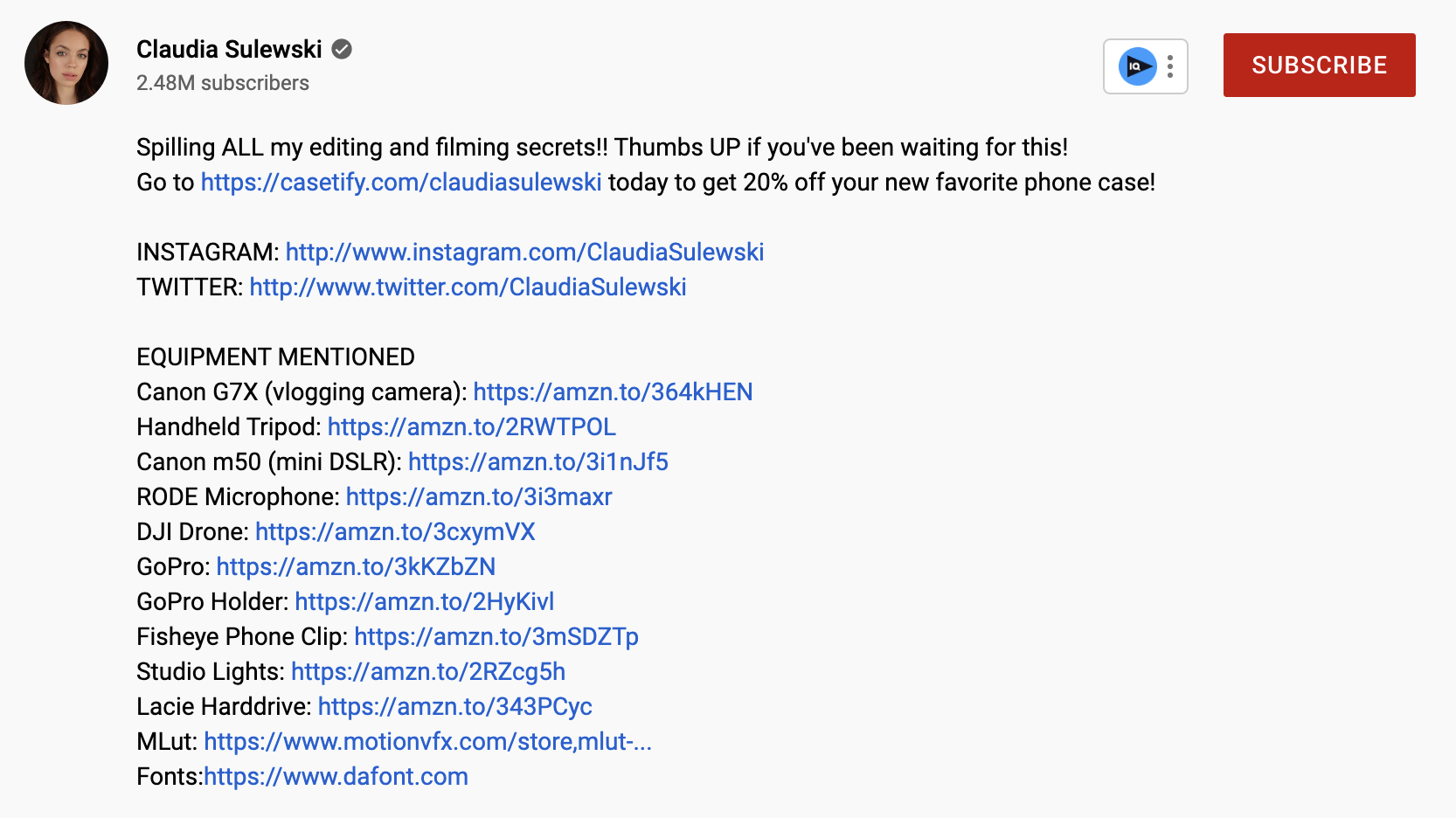Open the GoPro Holder Amazon link

click(x=425, y=601)
